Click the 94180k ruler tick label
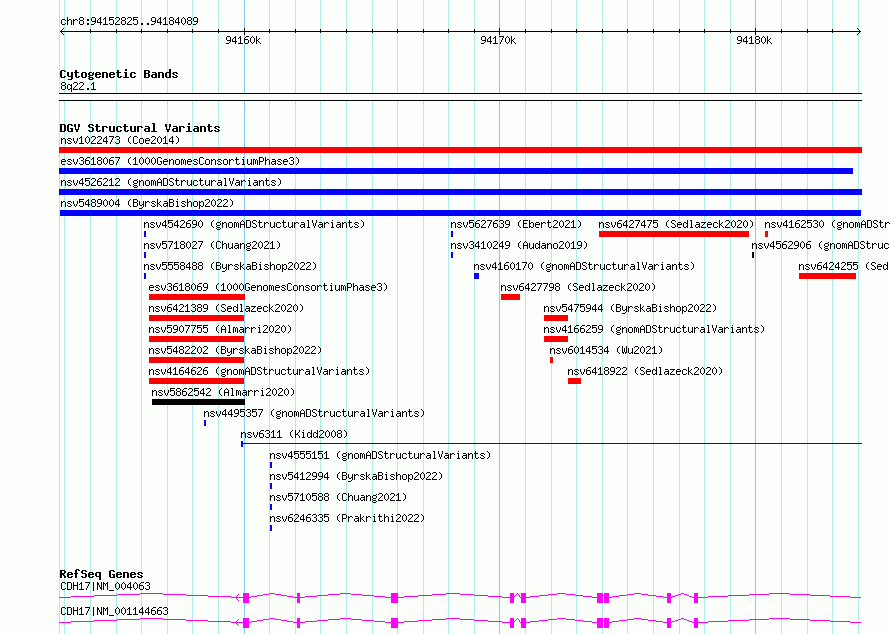890x634 pixels. (x=754, y=40)
